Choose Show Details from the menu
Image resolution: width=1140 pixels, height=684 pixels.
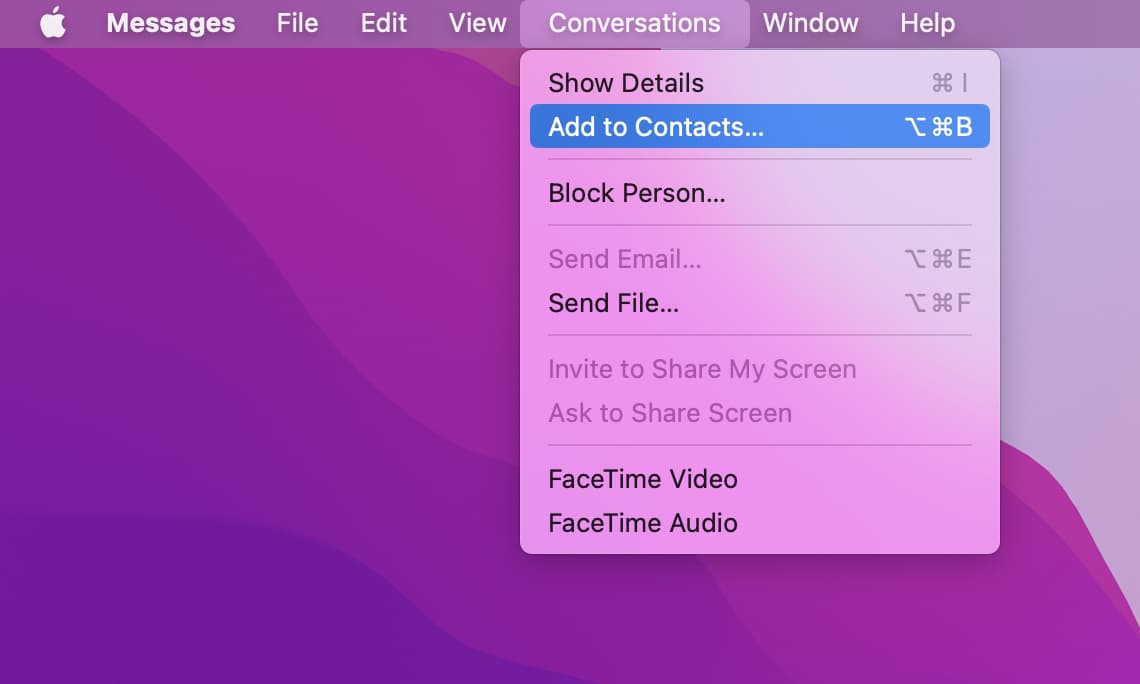point(760,83)
